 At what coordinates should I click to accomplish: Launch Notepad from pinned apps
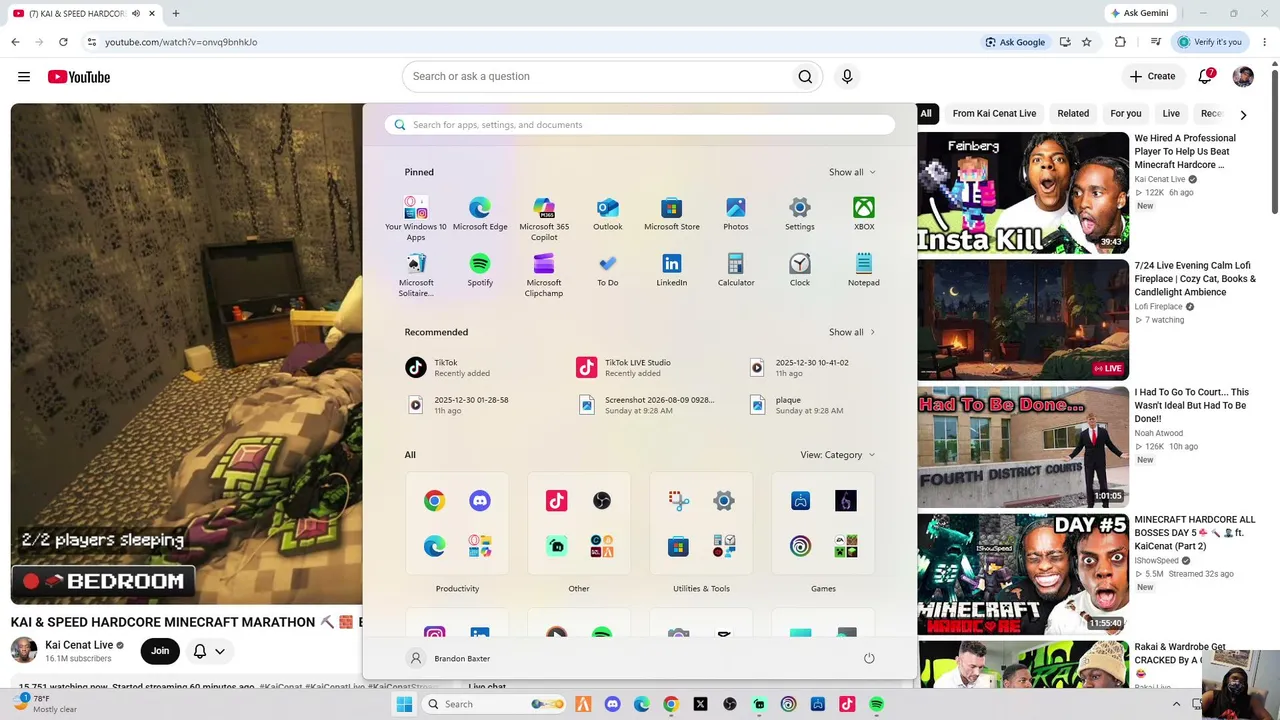point(864,270)
